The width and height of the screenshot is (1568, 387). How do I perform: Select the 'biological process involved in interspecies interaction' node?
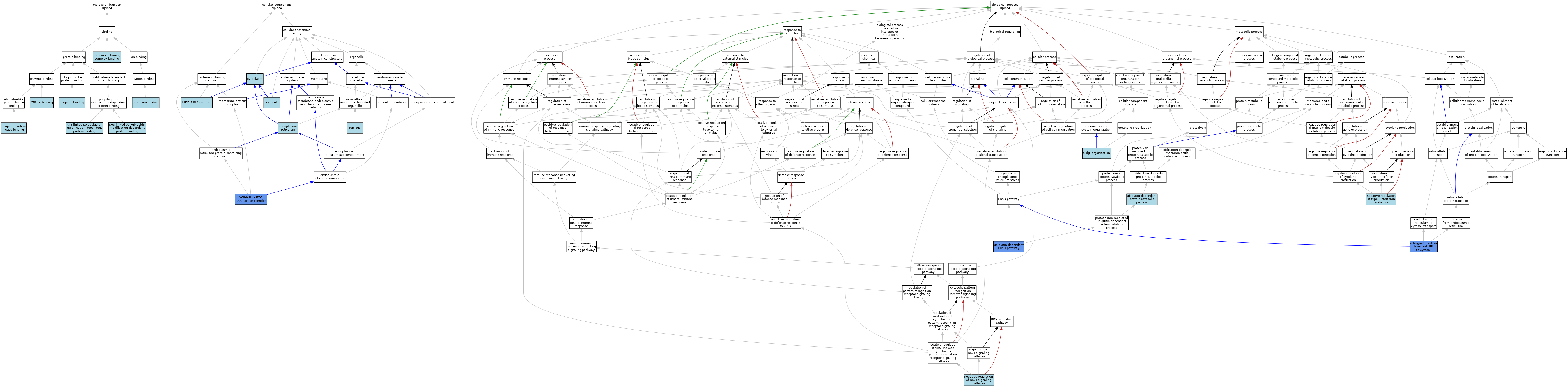coord(889,32)
